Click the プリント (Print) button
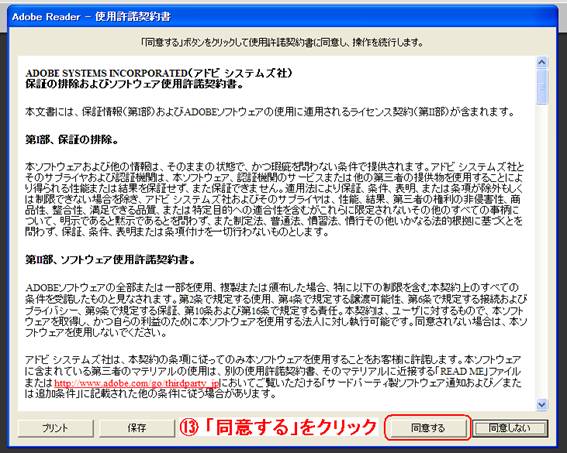The image size is (567, 453). tap(55, 428)
